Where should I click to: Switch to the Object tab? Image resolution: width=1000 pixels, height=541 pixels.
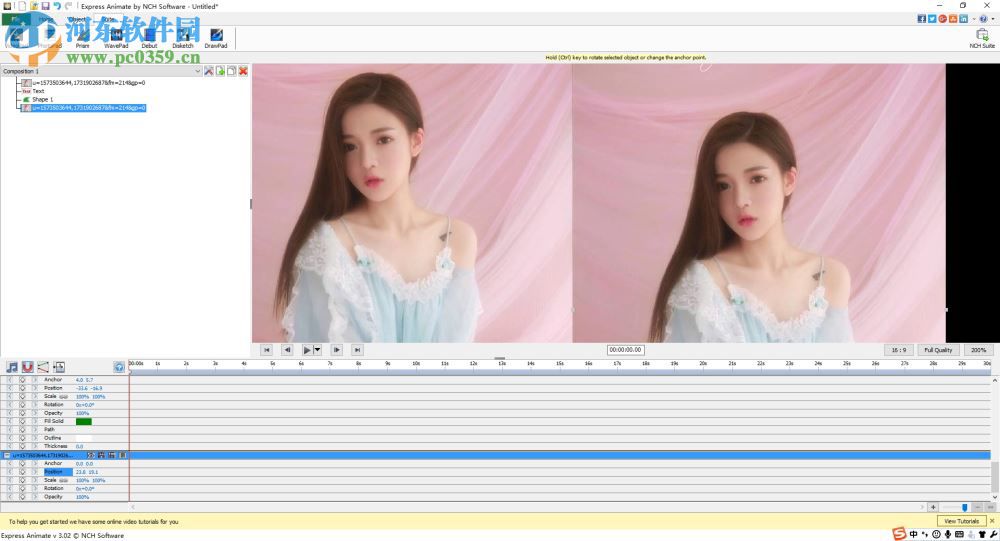point(77,19)
